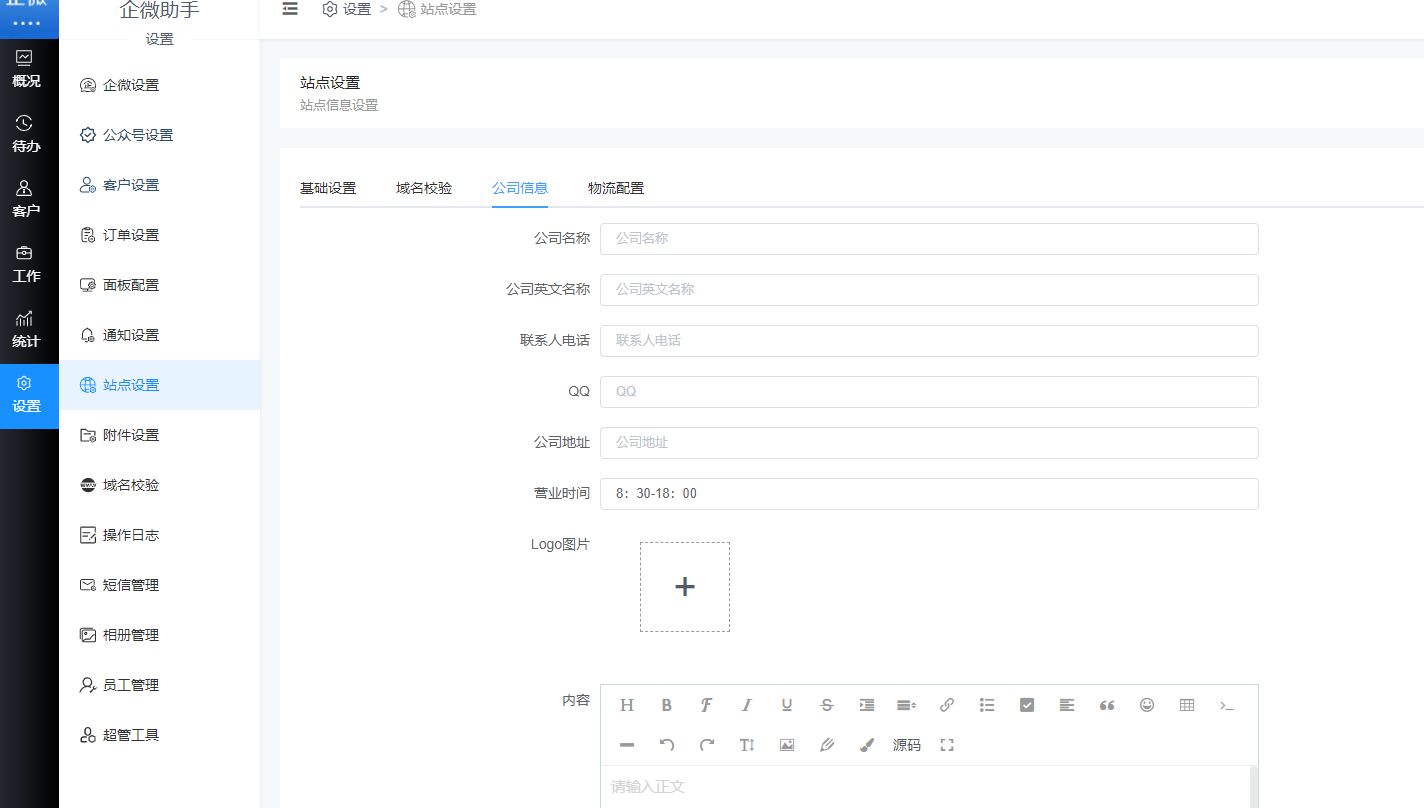This screenshot has width=1424, height=808.
Task: Select 站点设置 in settings menu
Action: tap(160, 385)
